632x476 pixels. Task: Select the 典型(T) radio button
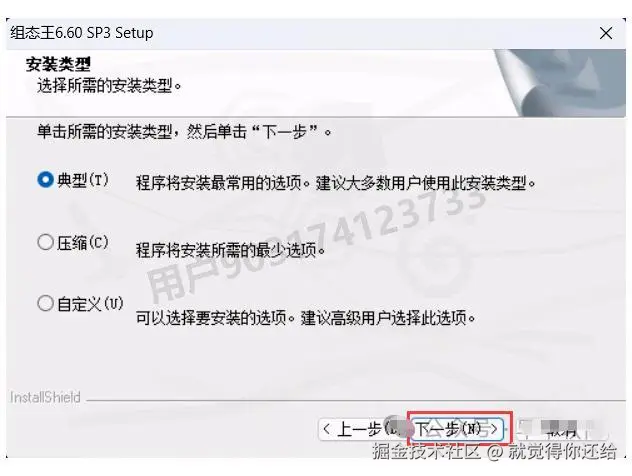pyautogui.click(x=46, y=180)
